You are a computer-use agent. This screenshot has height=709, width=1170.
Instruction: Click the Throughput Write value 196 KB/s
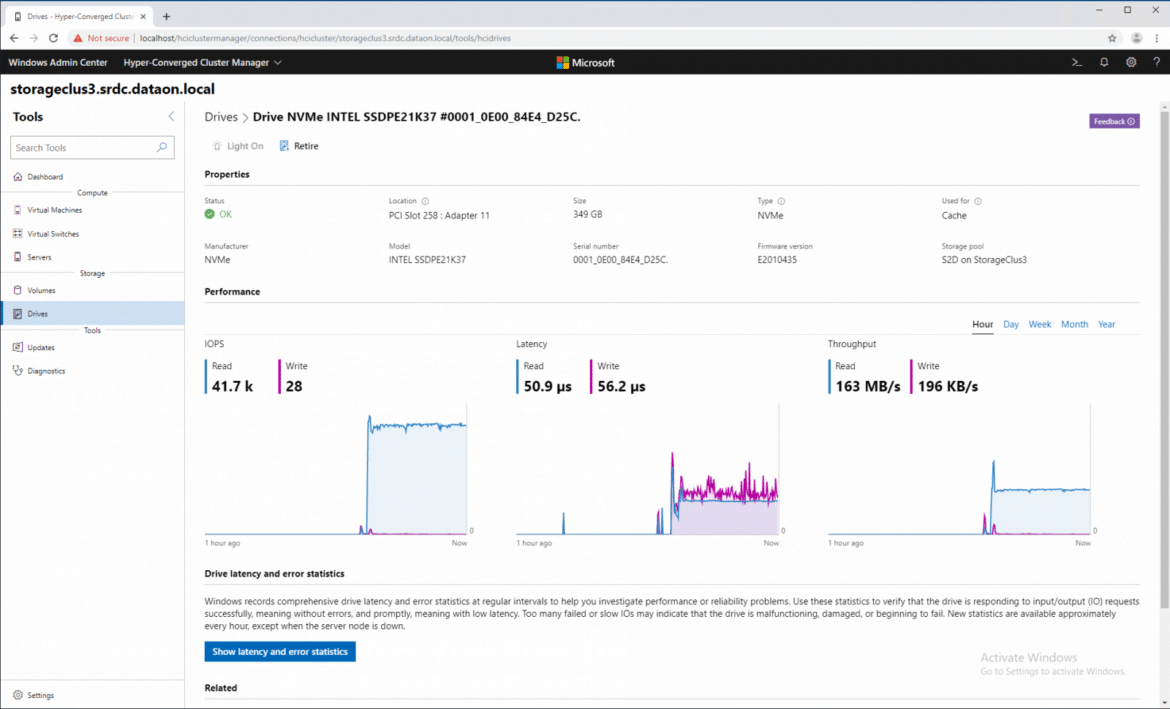pos(948,387)
